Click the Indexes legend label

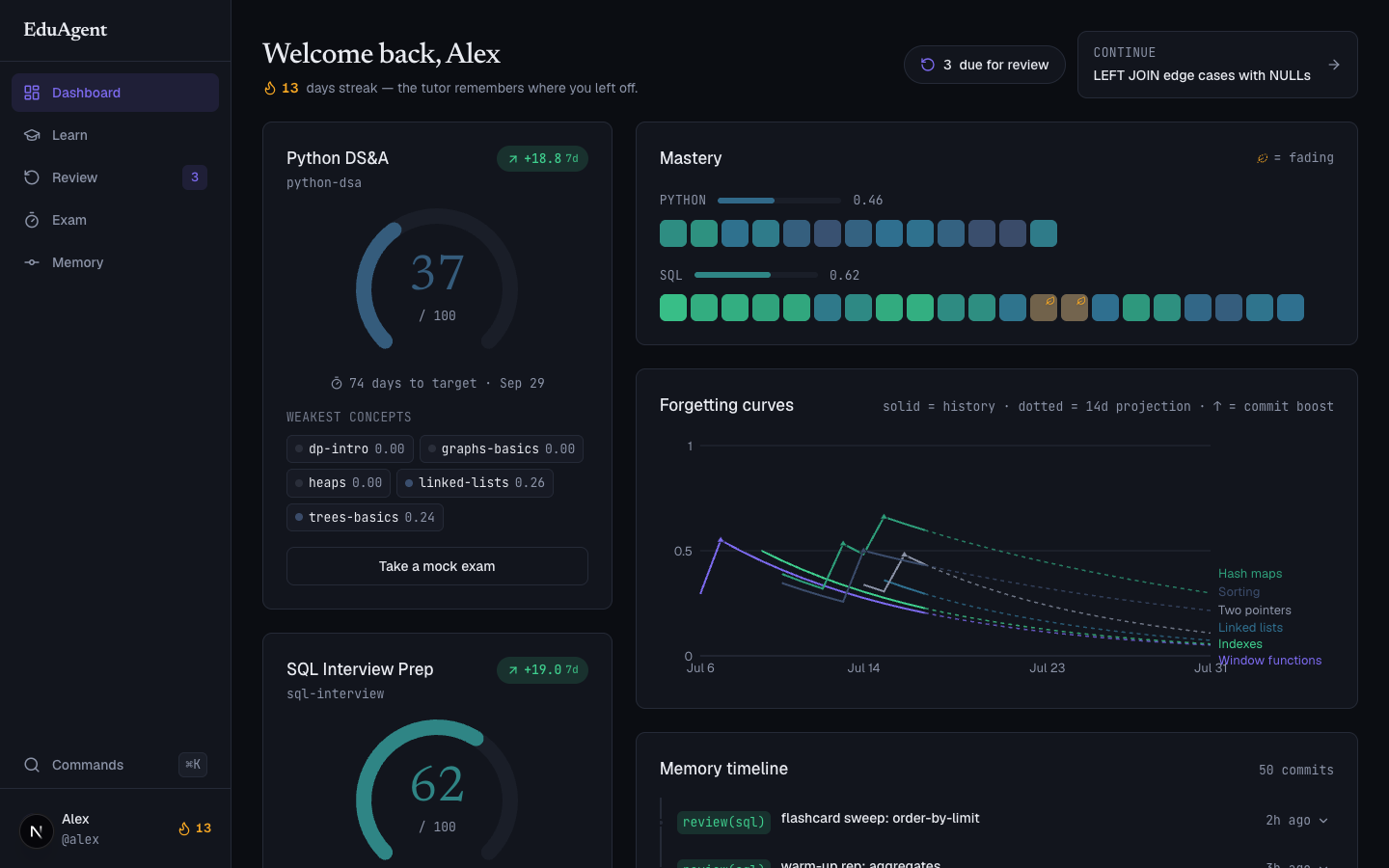[x=1239, y=644]
